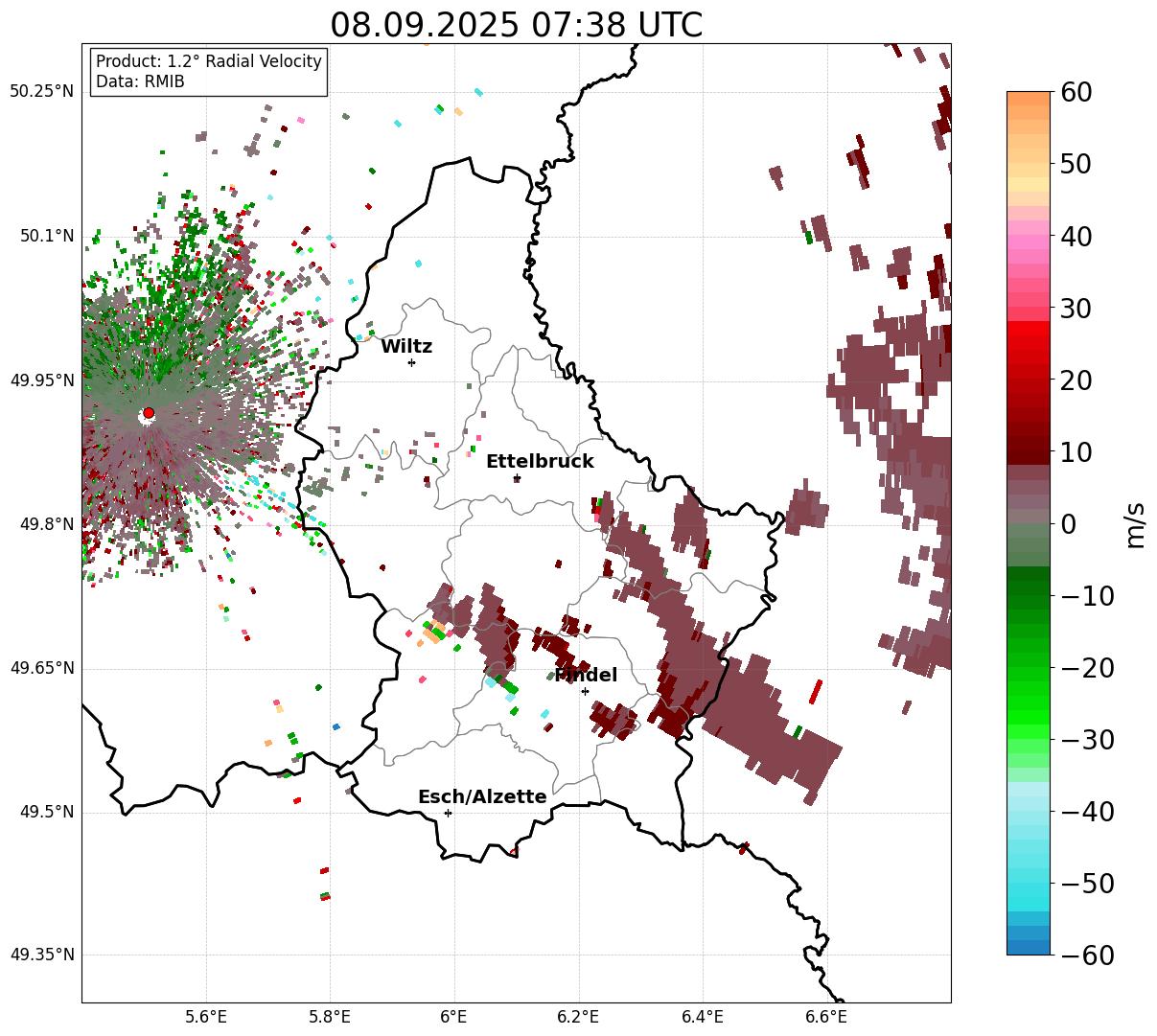Click the Esch/Alzette cross marker
The image size is (1157, 1036).
pyautogui.click(x=448, y=813)
